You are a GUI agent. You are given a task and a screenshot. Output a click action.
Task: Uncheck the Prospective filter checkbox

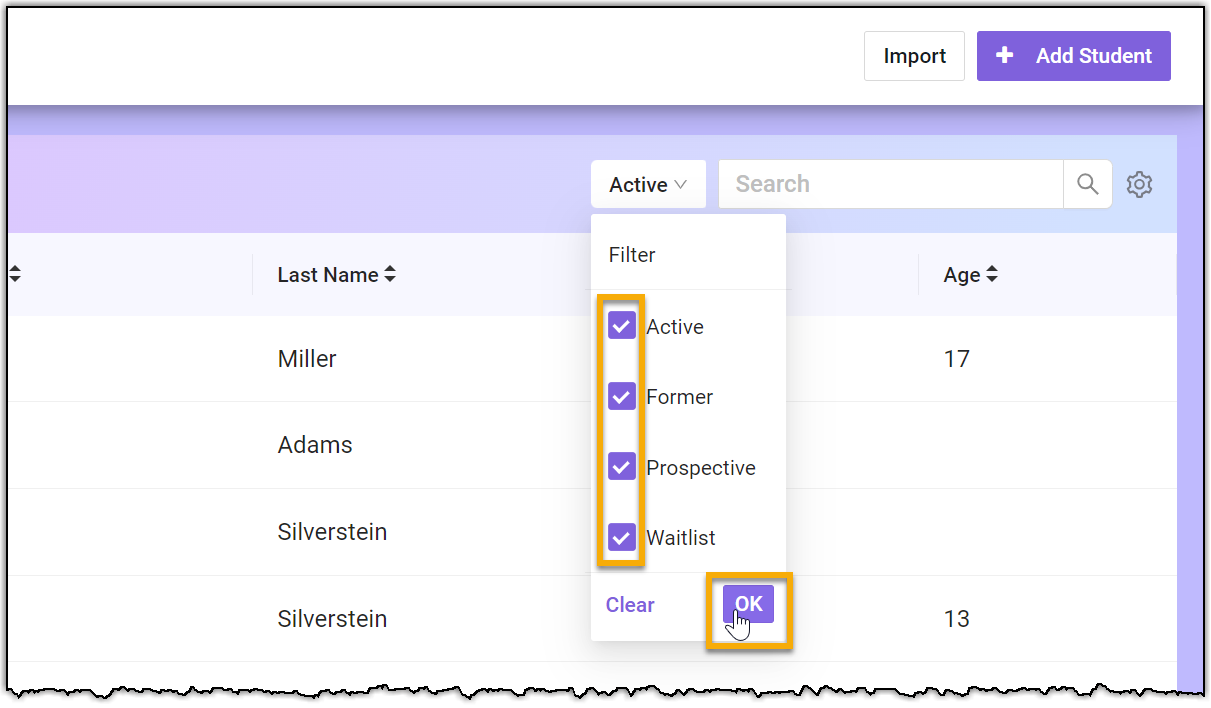point(622,467)
